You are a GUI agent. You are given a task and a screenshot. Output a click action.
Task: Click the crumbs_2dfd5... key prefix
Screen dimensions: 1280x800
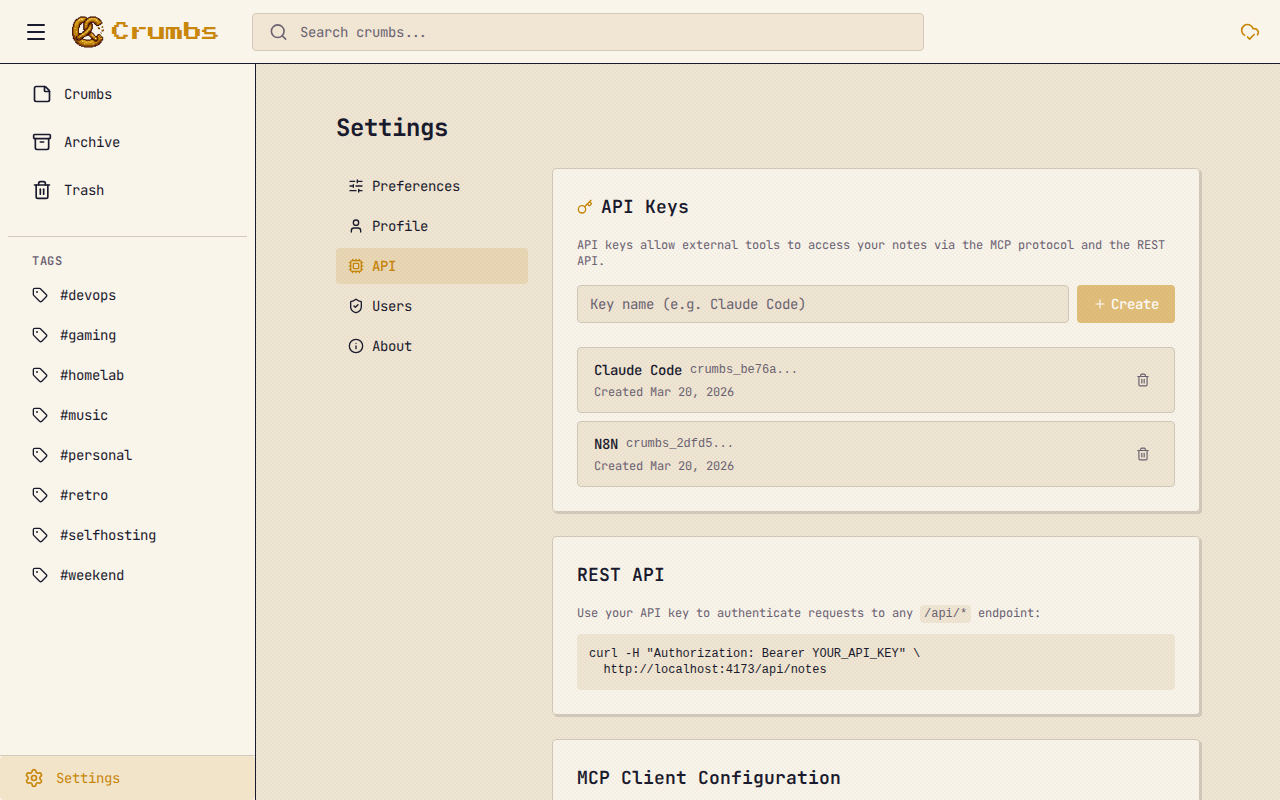[680, 443]
